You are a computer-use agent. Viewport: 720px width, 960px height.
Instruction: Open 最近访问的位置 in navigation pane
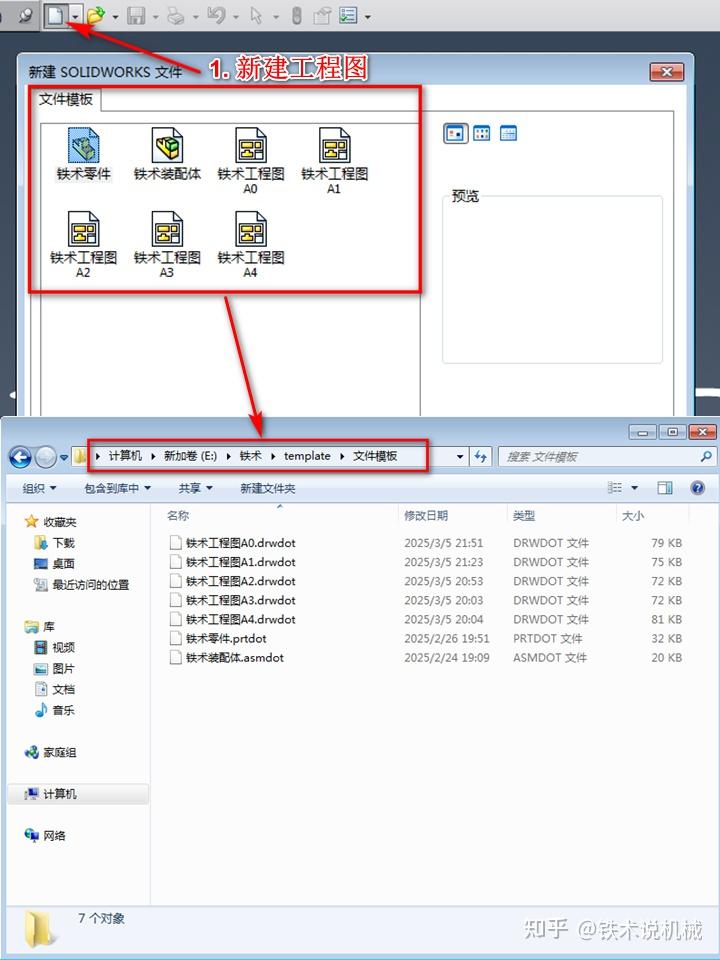click(x=82, y=585)
